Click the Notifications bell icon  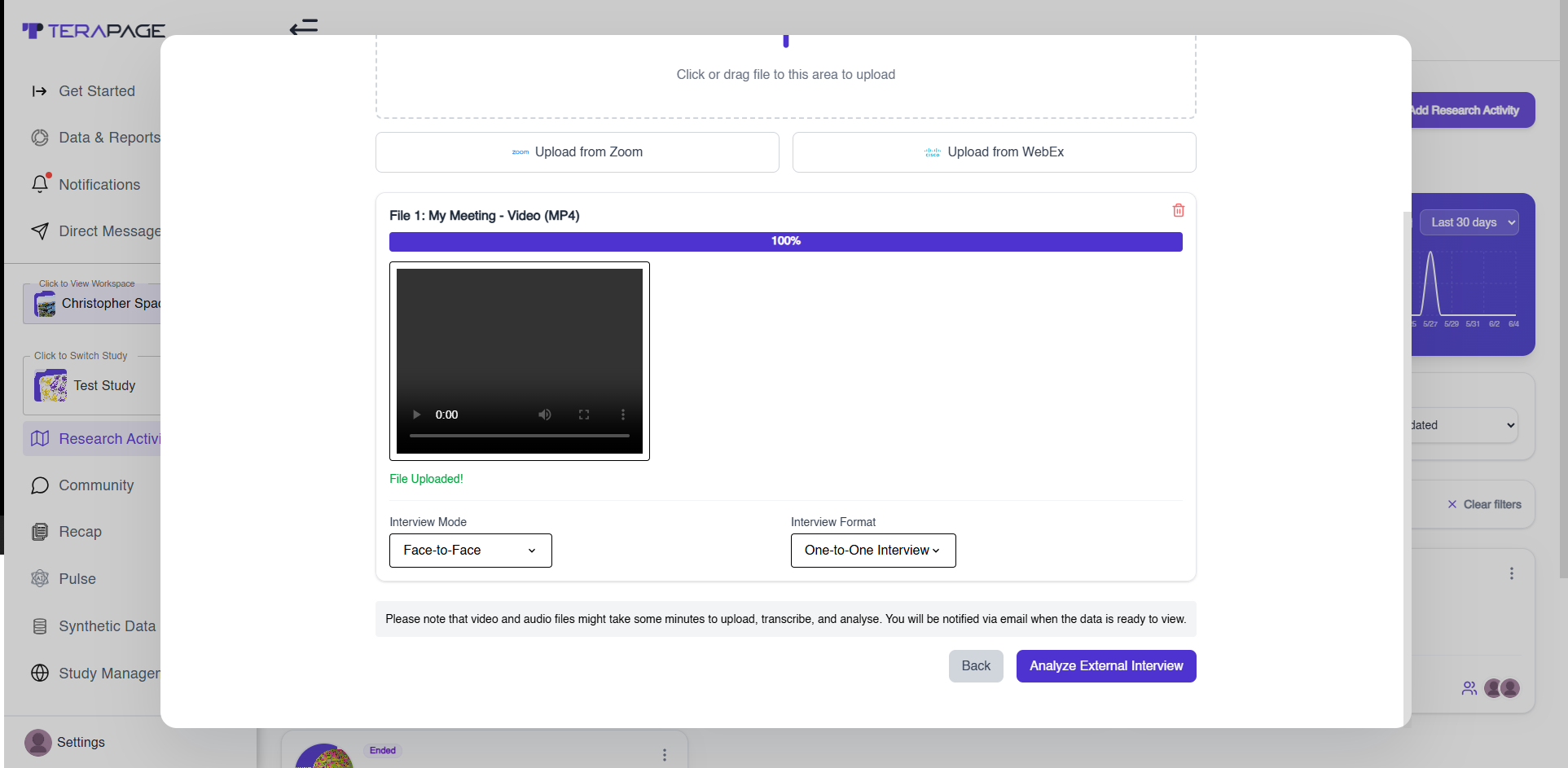[40, 184]
